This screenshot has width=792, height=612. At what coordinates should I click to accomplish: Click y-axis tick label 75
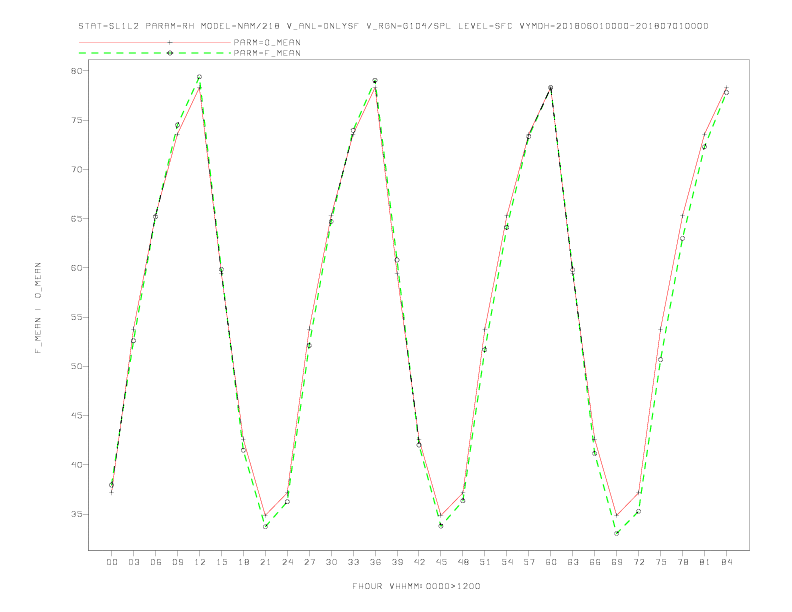76,120
